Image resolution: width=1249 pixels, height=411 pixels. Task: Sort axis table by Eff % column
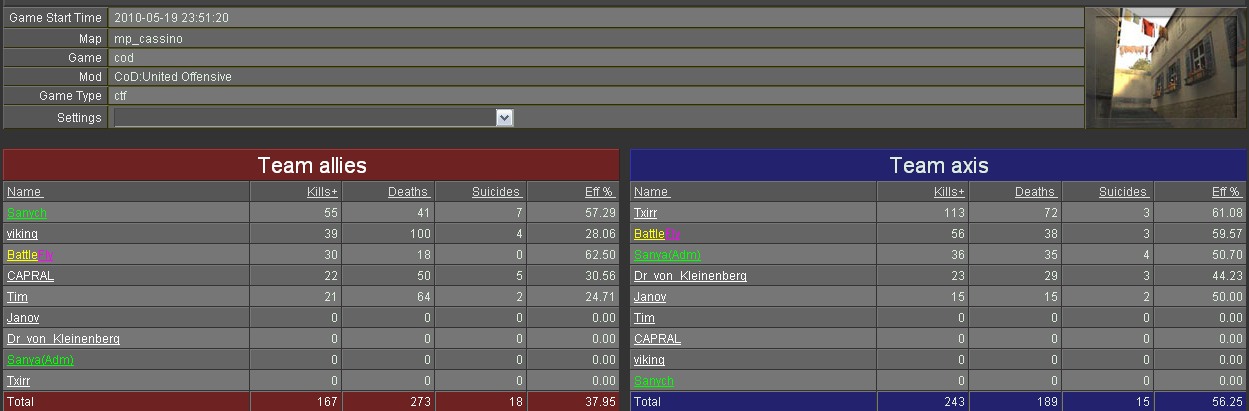1227,192
